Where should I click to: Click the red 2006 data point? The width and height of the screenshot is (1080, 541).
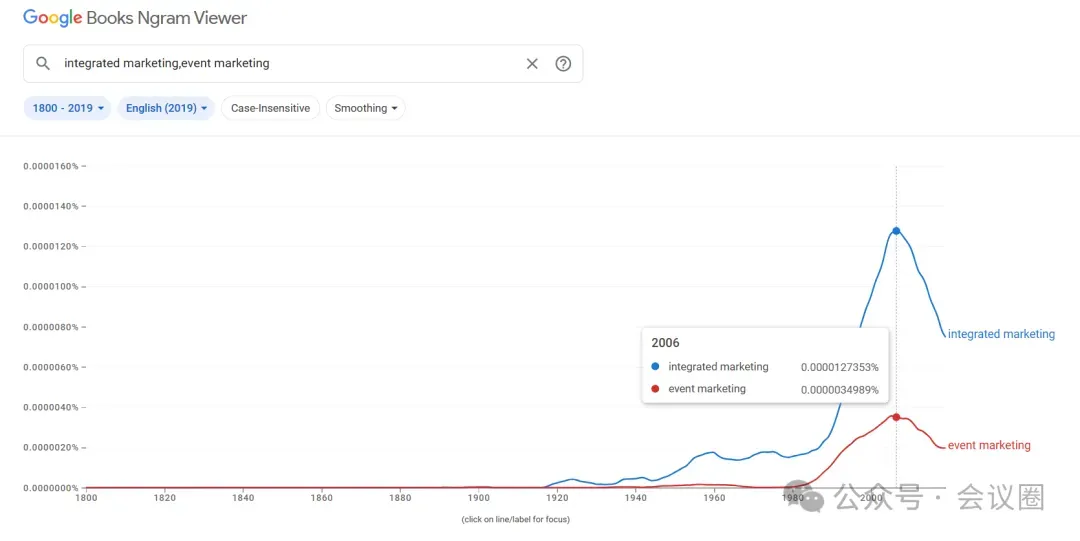pos(896,417)
